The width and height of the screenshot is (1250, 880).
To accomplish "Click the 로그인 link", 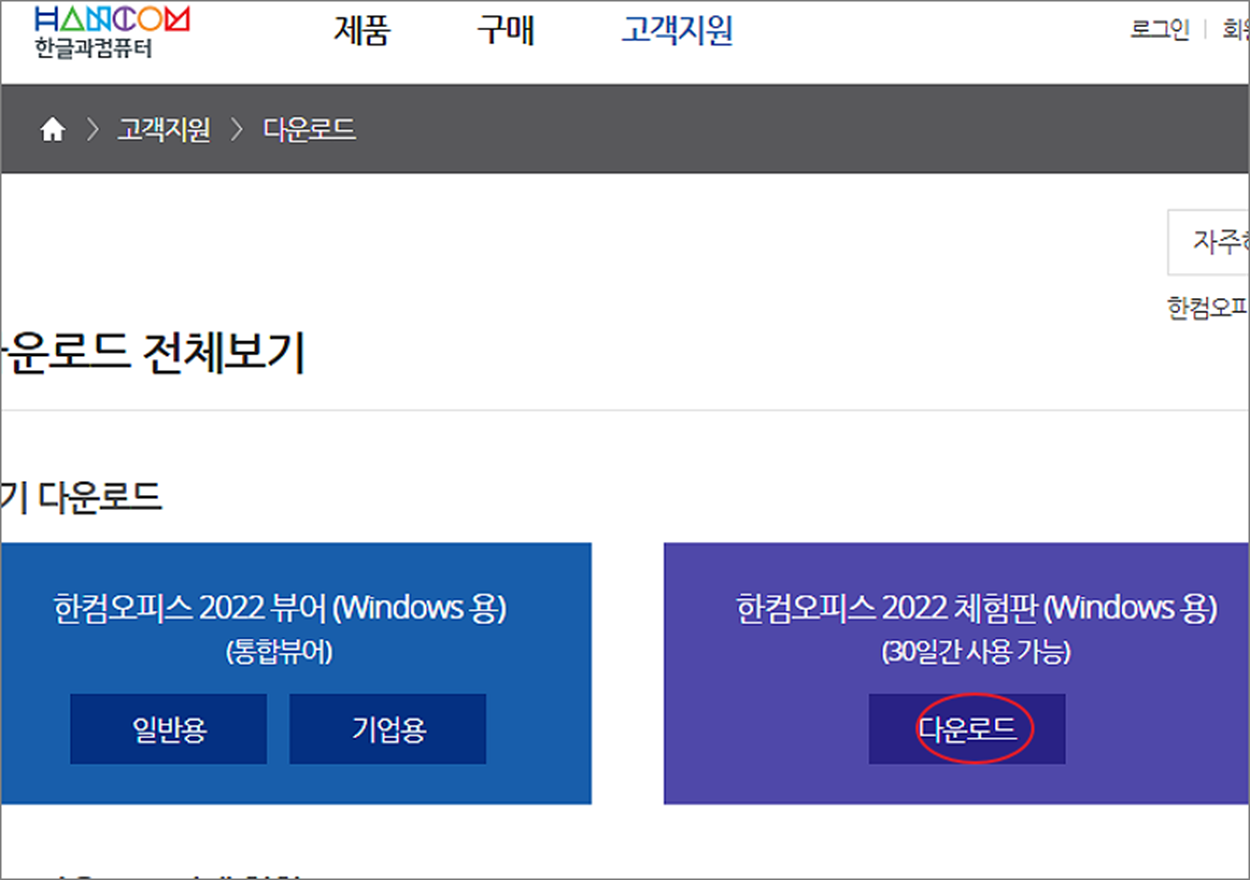I will click(x=1160, y=30).
